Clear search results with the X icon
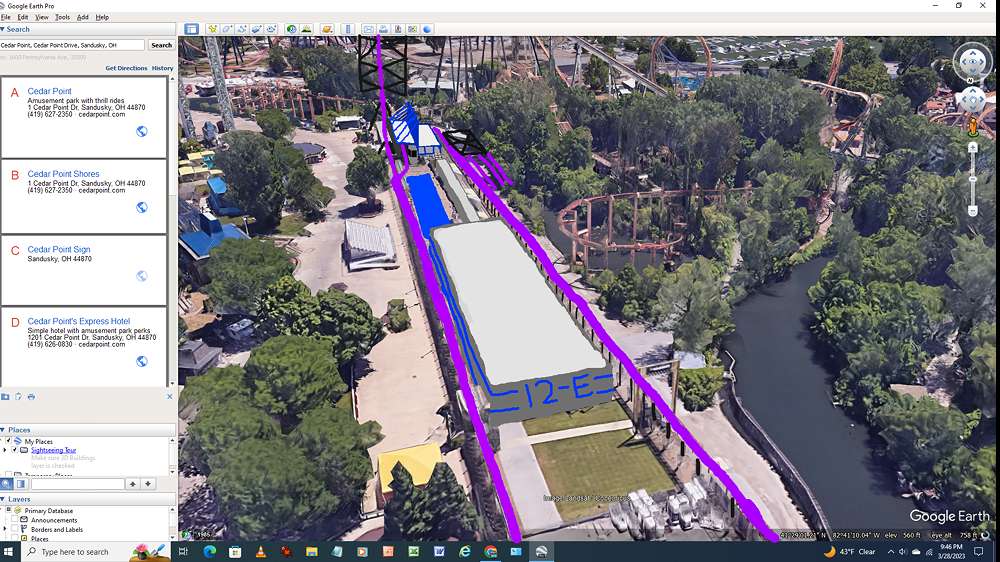This screenshot has height=562, width=1000. (170, 397)
